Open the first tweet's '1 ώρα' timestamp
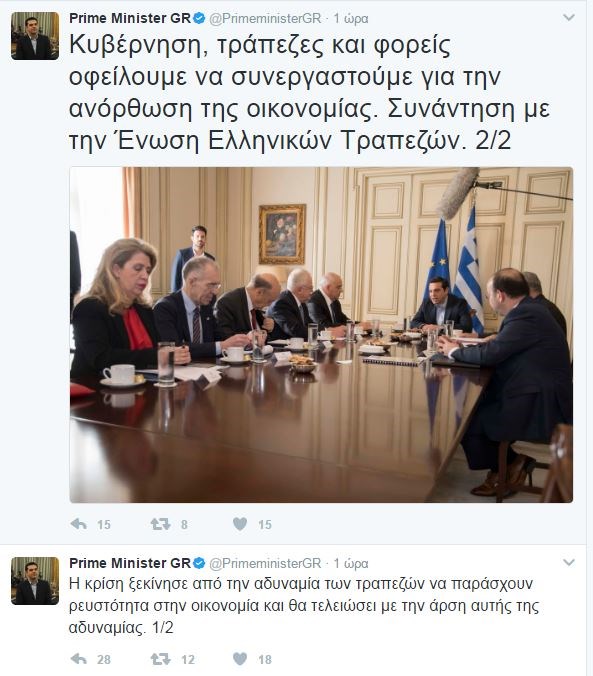 [x=351, y=19]
